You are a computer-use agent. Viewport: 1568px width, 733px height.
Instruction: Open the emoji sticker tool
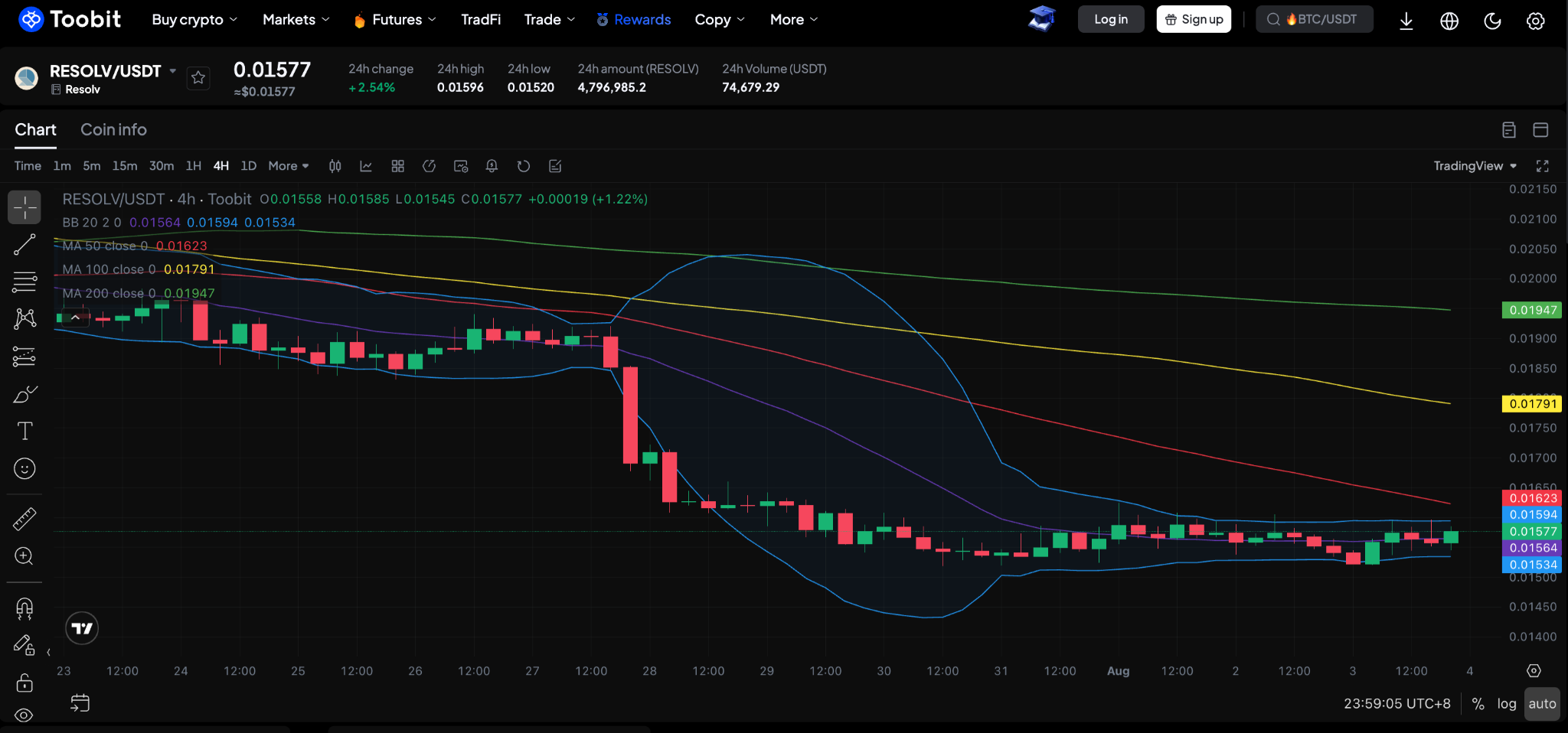(24, 468)
